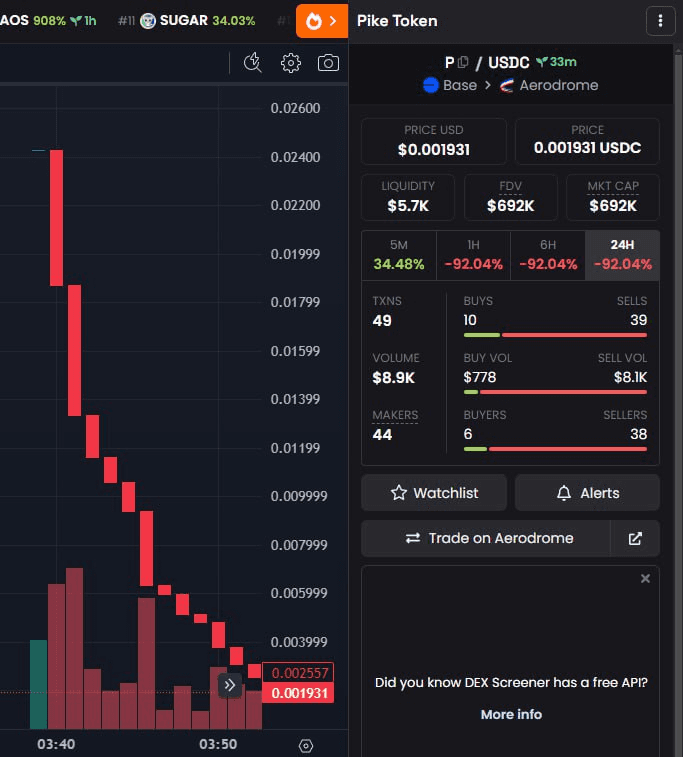Click the PRICE 0.001931 USDC box

pyautogui.click(x=587, y=141)
